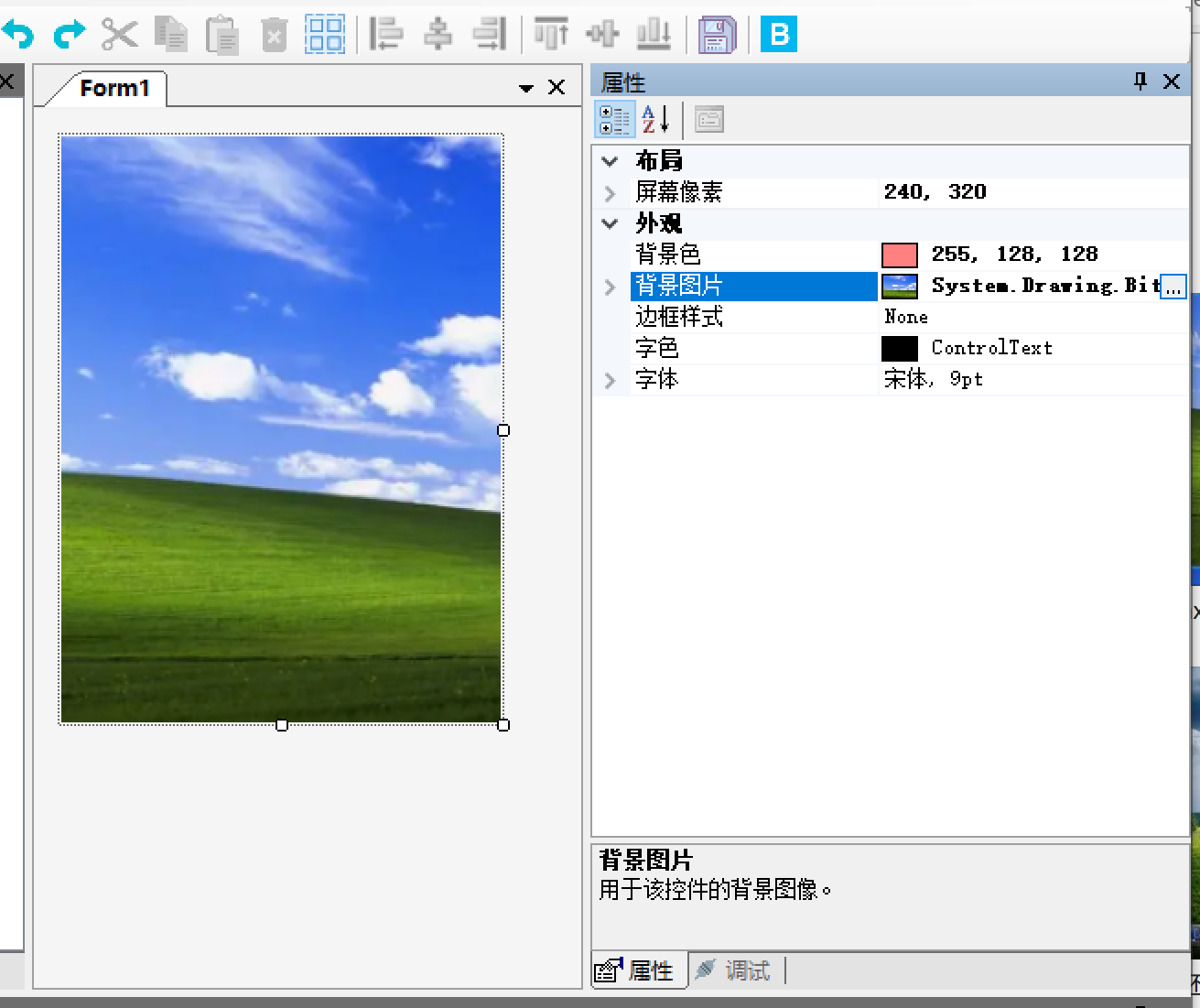Image resolution: width=1200 pixels, height=1008 pixels.
Task: Click the Align Top icon
Action: coord(551,34)
